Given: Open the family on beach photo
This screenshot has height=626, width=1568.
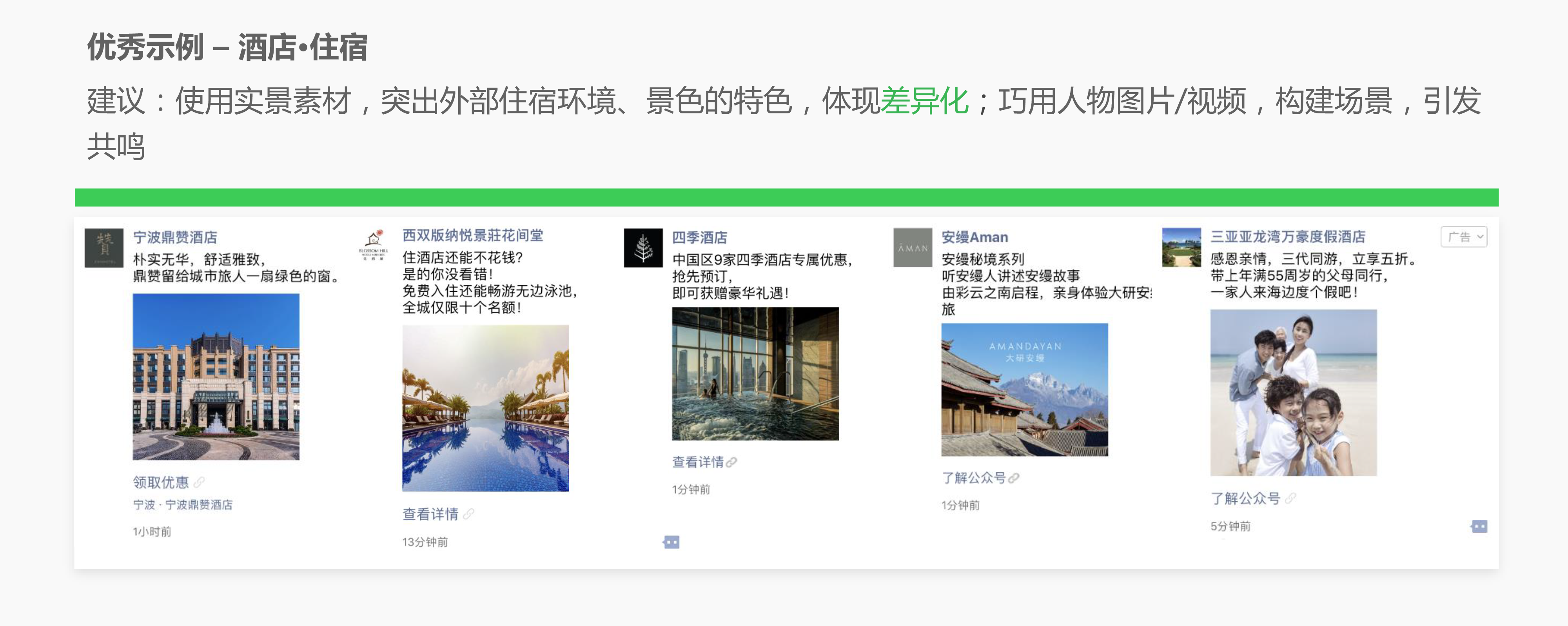Looking at the screenshot, I should [x=1294, y=393].
